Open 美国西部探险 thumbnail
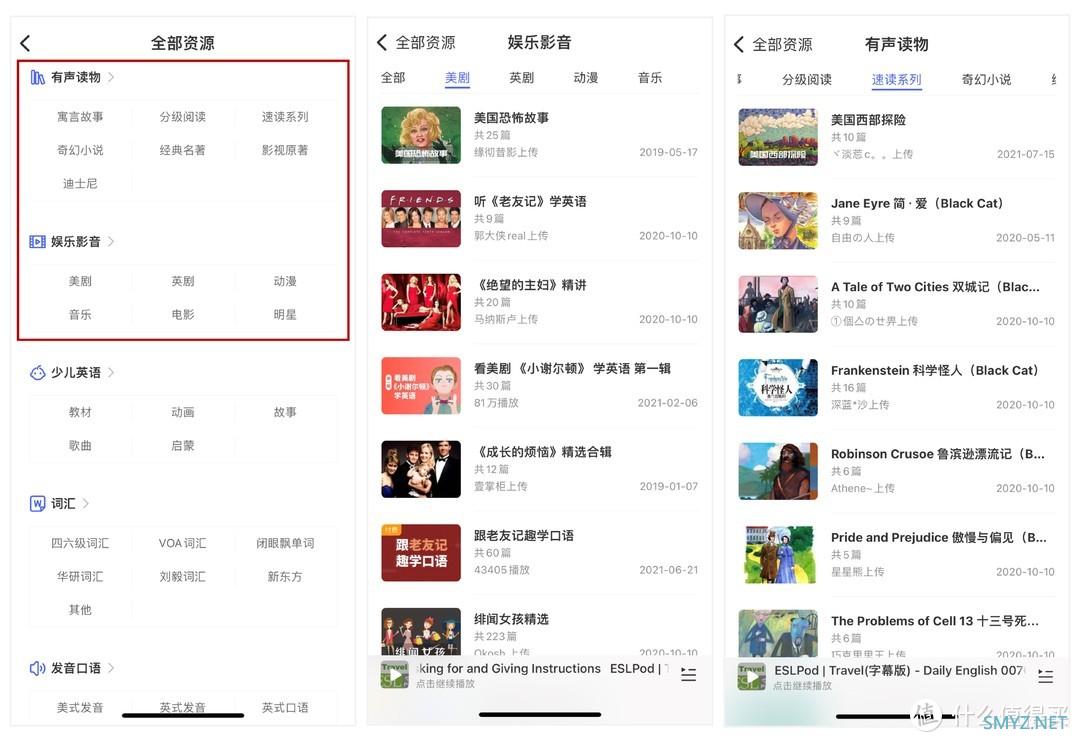The height and width of the screenshot is (742, 1080). (x=778, y=137)
